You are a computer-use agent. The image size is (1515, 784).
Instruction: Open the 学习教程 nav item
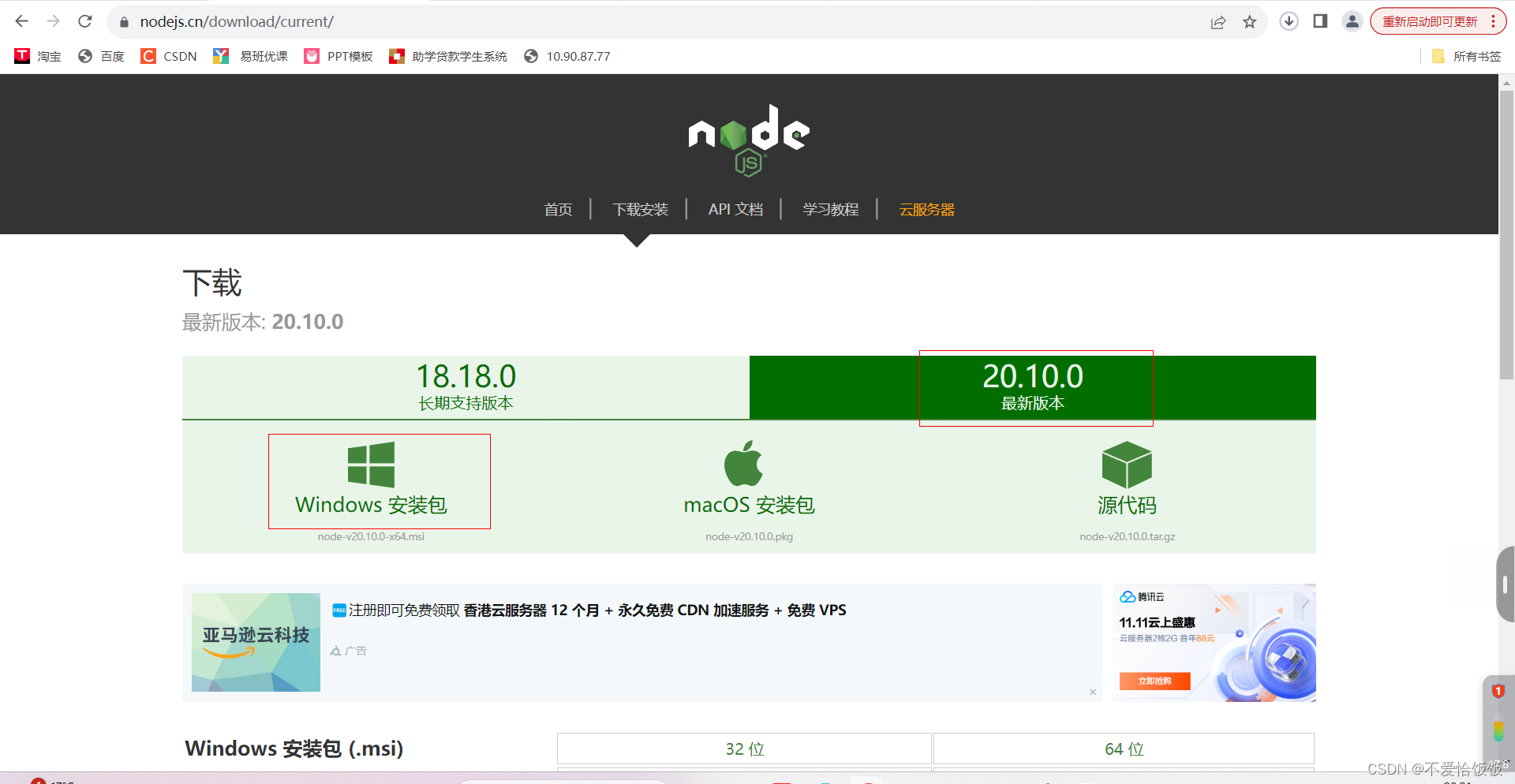830,209
